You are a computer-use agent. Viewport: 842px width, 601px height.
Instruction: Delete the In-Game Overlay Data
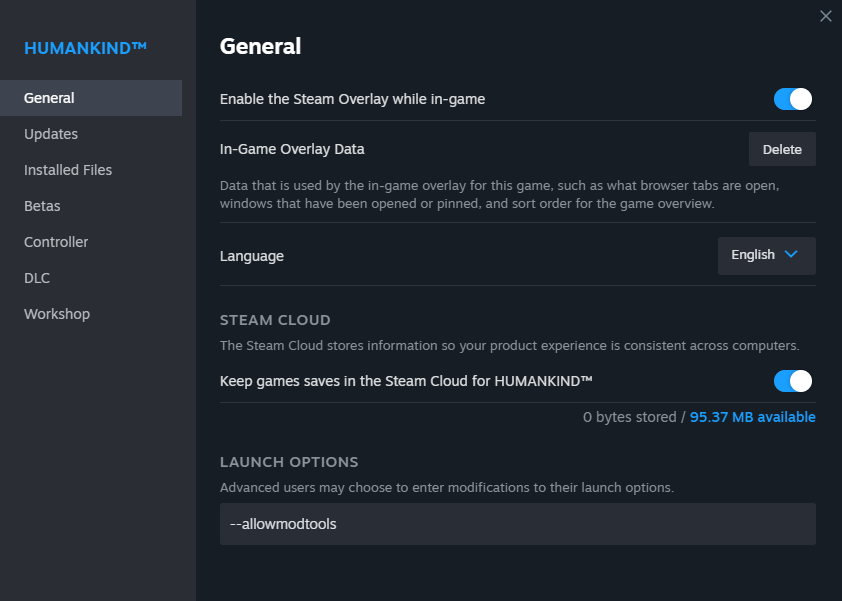coord(782,149)
